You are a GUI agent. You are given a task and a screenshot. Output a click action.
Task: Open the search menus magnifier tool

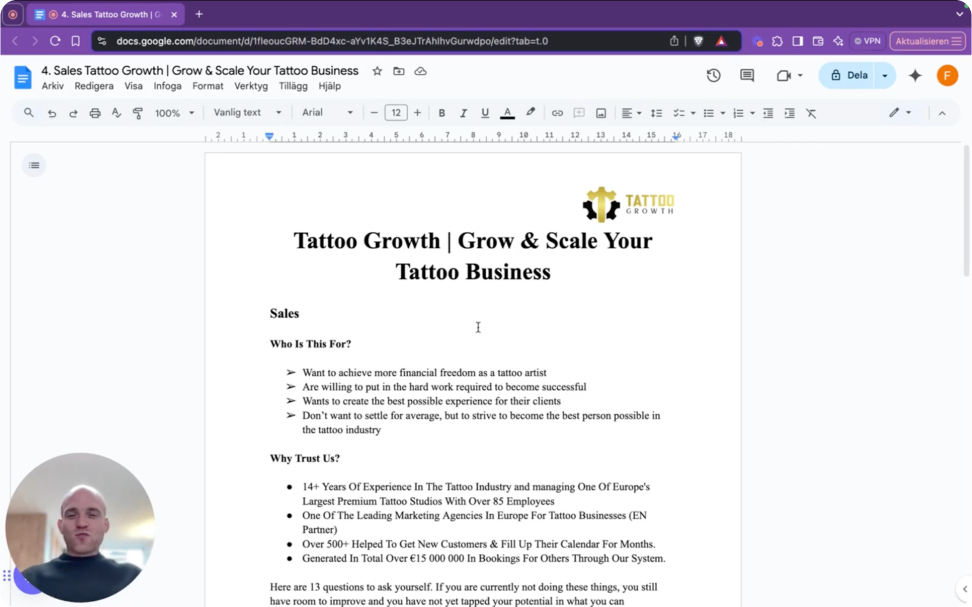click(29, 113)
